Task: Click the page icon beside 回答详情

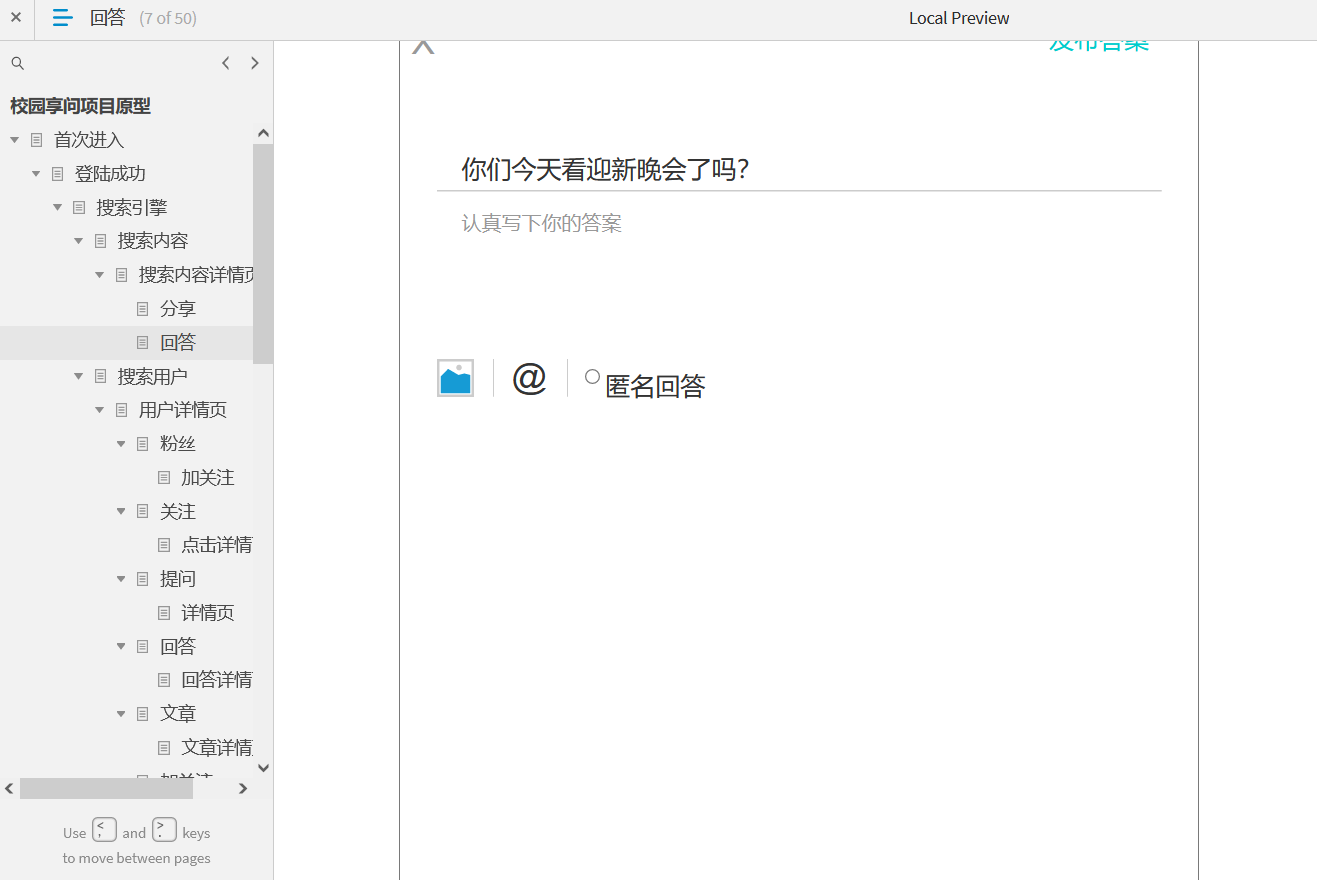Action: pos(164,680)
